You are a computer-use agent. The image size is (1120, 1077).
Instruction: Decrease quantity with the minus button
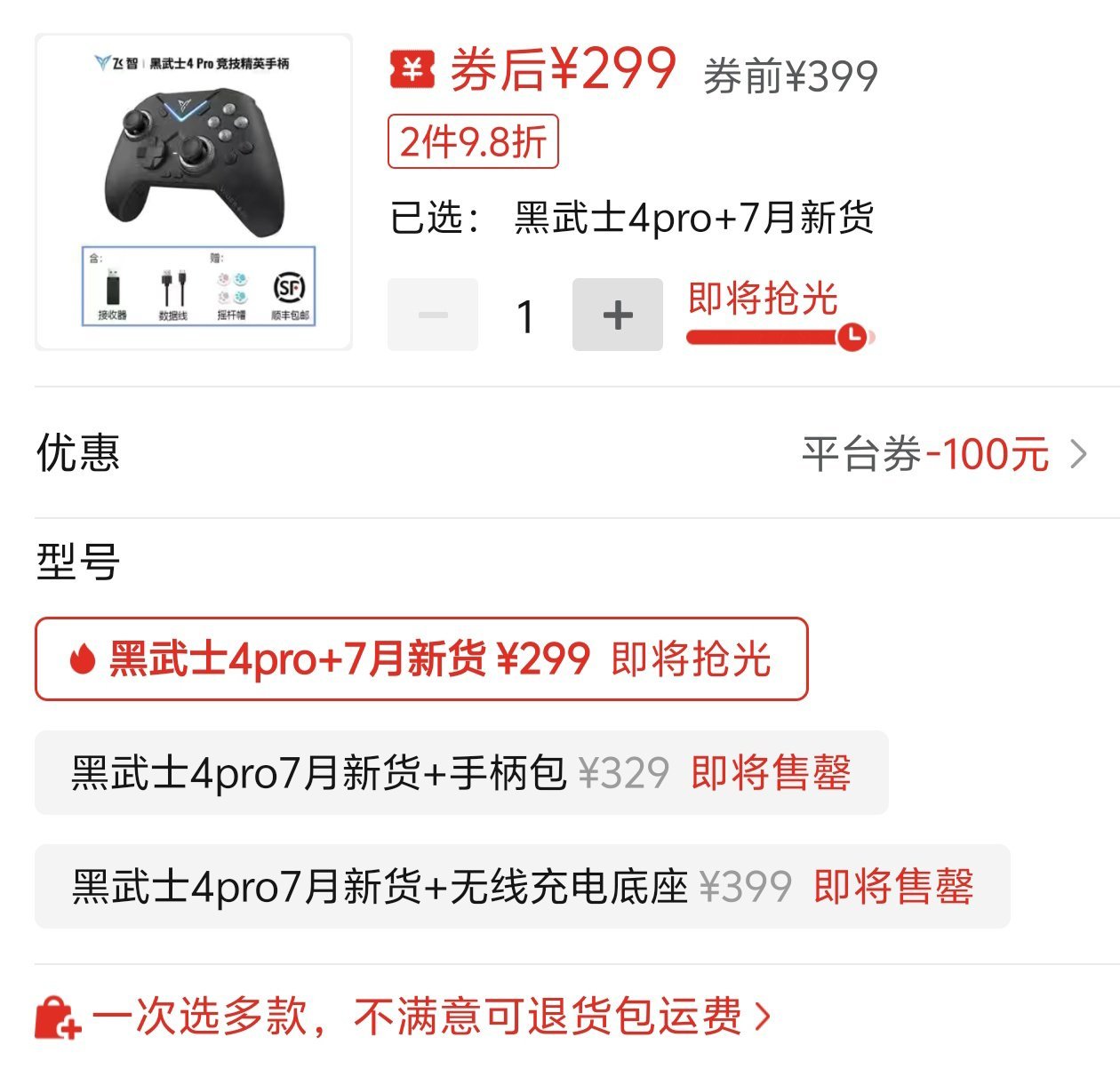pyautogui.click(x=433, y=315)
